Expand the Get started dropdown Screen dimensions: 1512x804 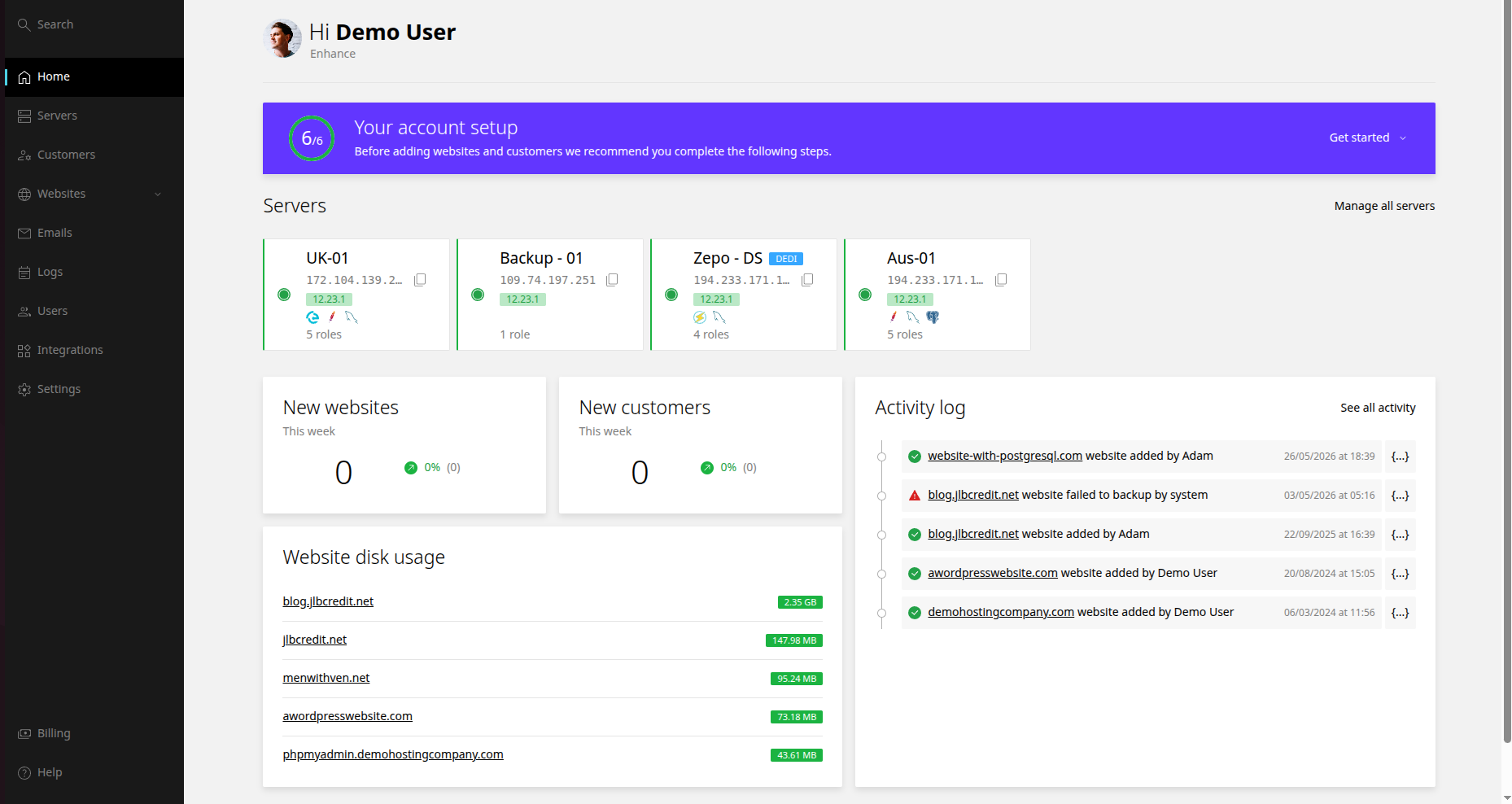pos(1368,138)
